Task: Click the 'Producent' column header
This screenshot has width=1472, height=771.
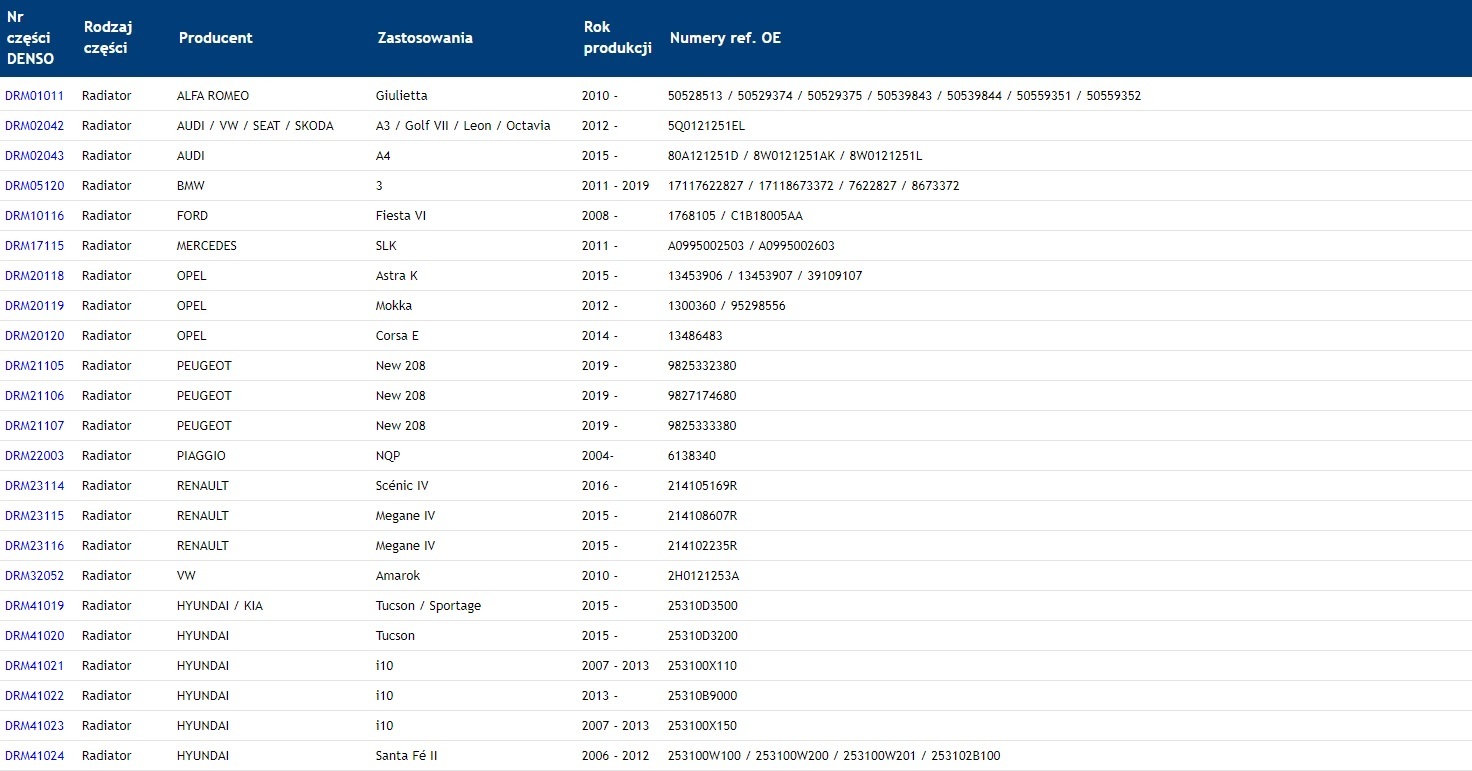Action: [x=215, y=38]
